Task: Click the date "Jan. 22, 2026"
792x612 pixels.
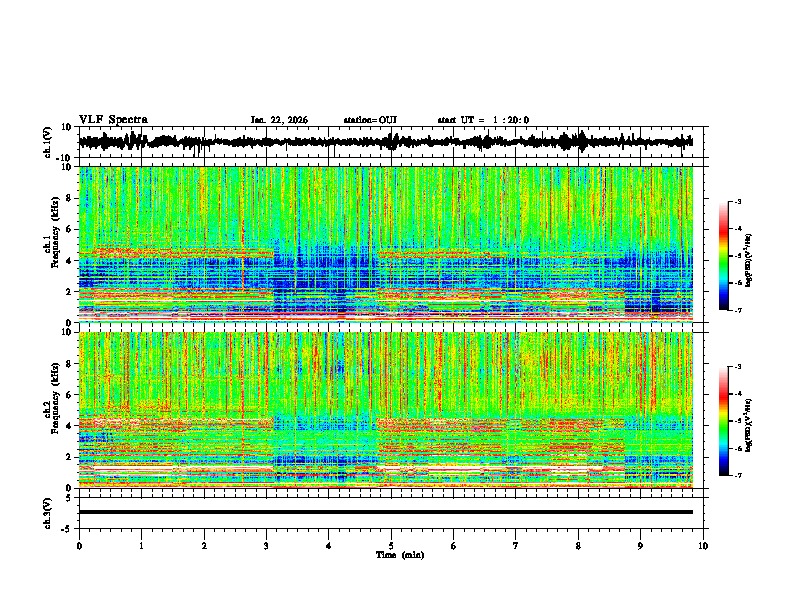Action: pos(279,120)
